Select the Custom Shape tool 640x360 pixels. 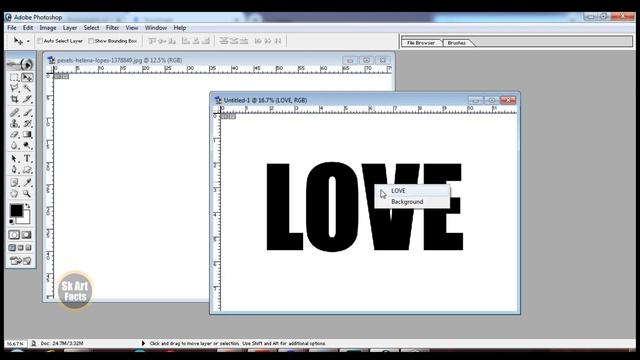point(27,169)
